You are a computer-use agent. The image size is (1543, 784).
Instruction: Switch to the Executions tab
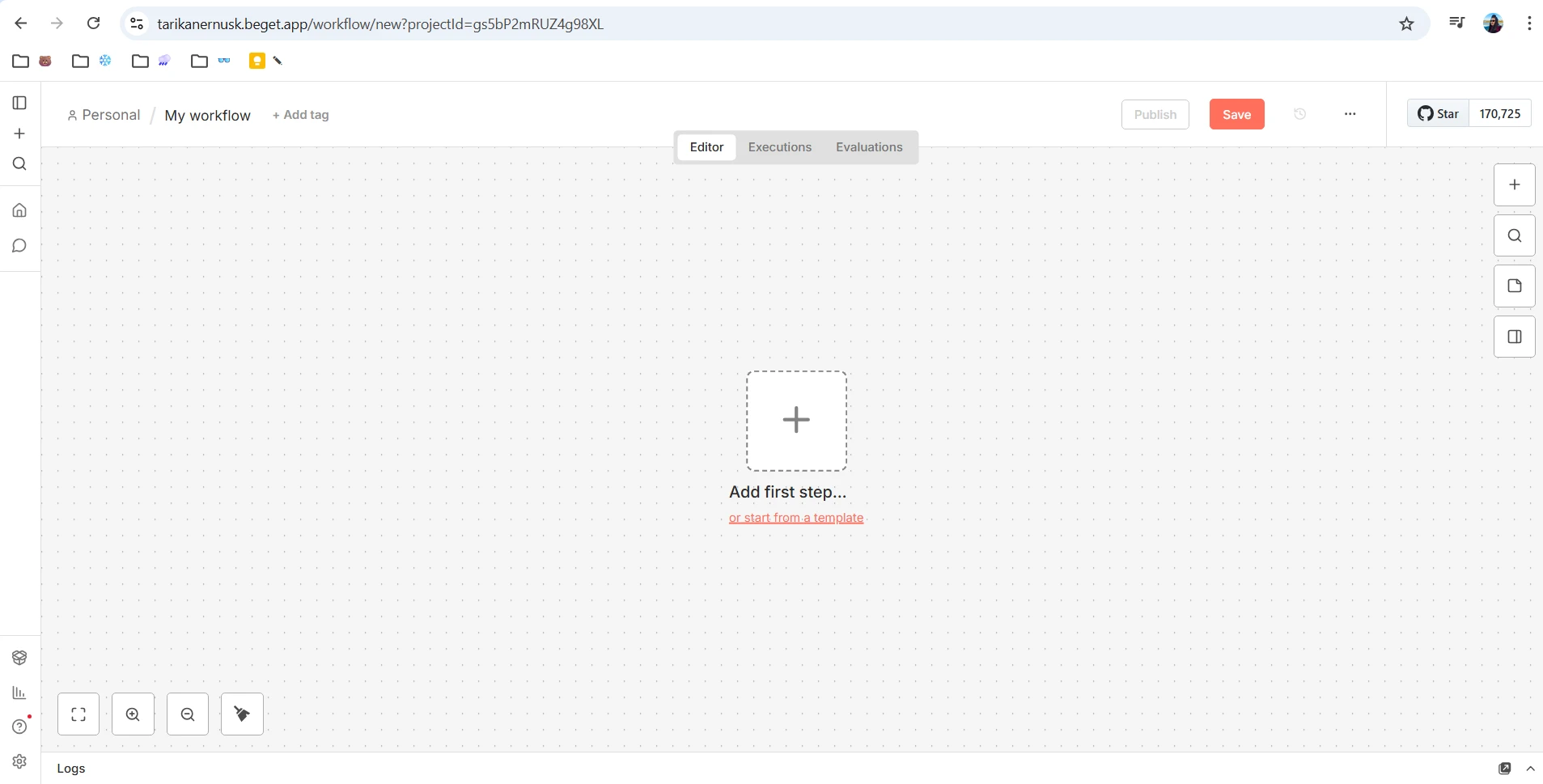[779, 147]
